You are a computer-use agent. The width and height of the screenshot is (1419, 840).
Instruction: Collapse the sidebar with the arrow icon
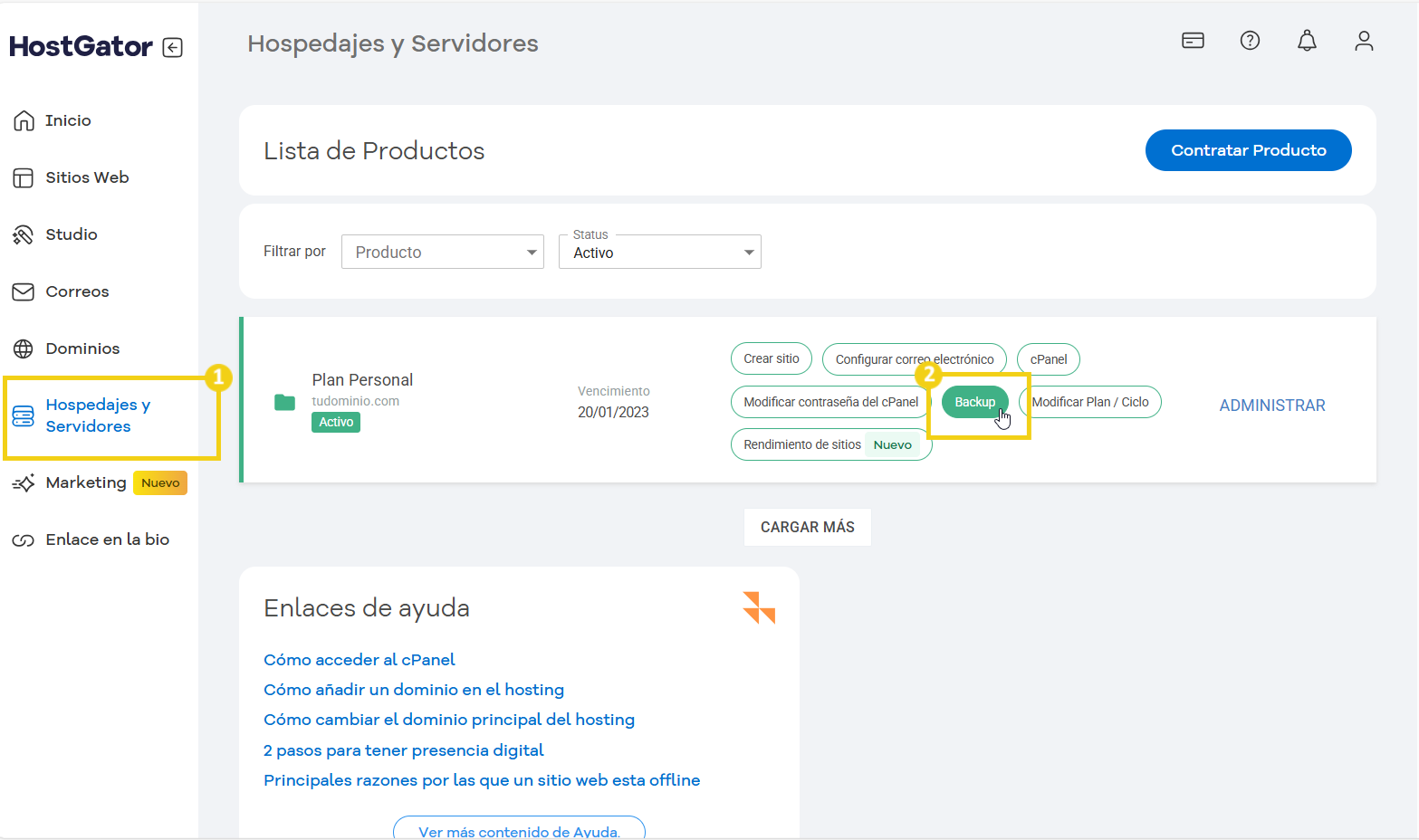[172, 47]
